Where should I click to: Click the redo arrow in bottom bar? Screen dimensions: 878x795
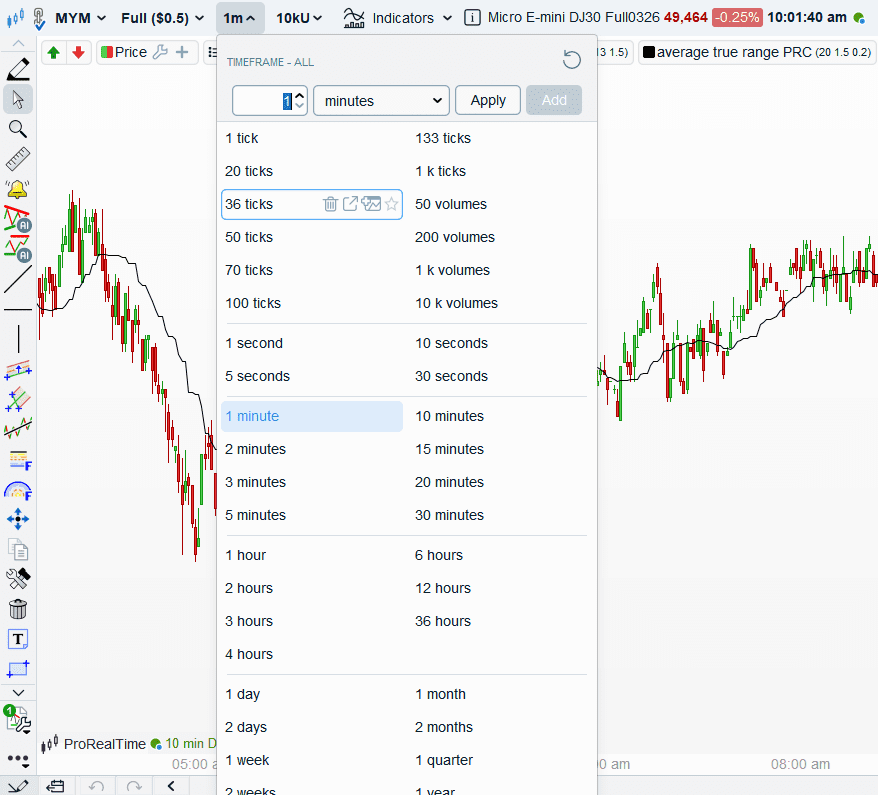[134, 786]
